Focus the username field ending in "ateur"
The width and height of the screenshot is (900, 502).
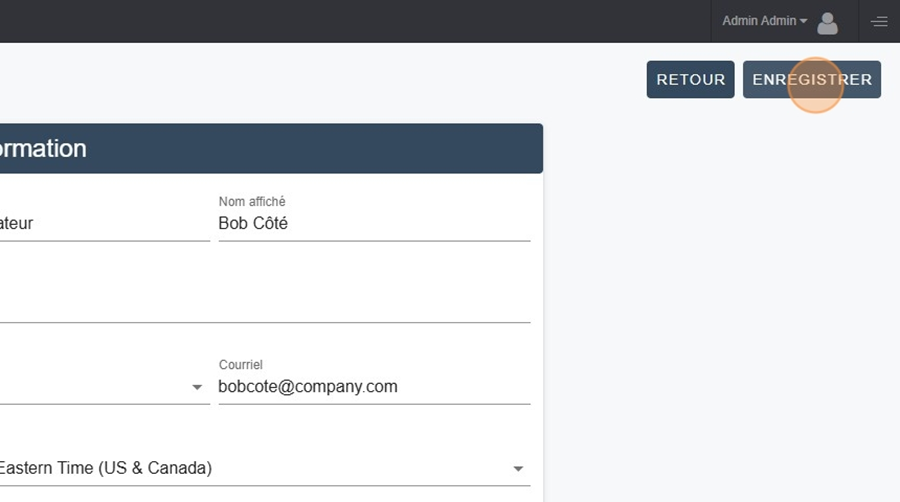[104, 223]
